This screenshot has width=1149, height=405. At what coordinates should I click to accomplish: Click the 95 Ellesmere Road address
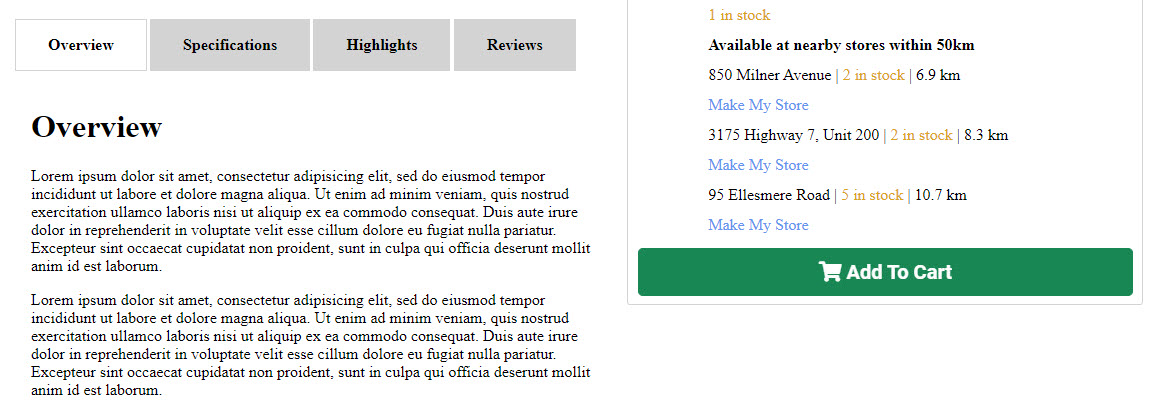tap(768, 195)
